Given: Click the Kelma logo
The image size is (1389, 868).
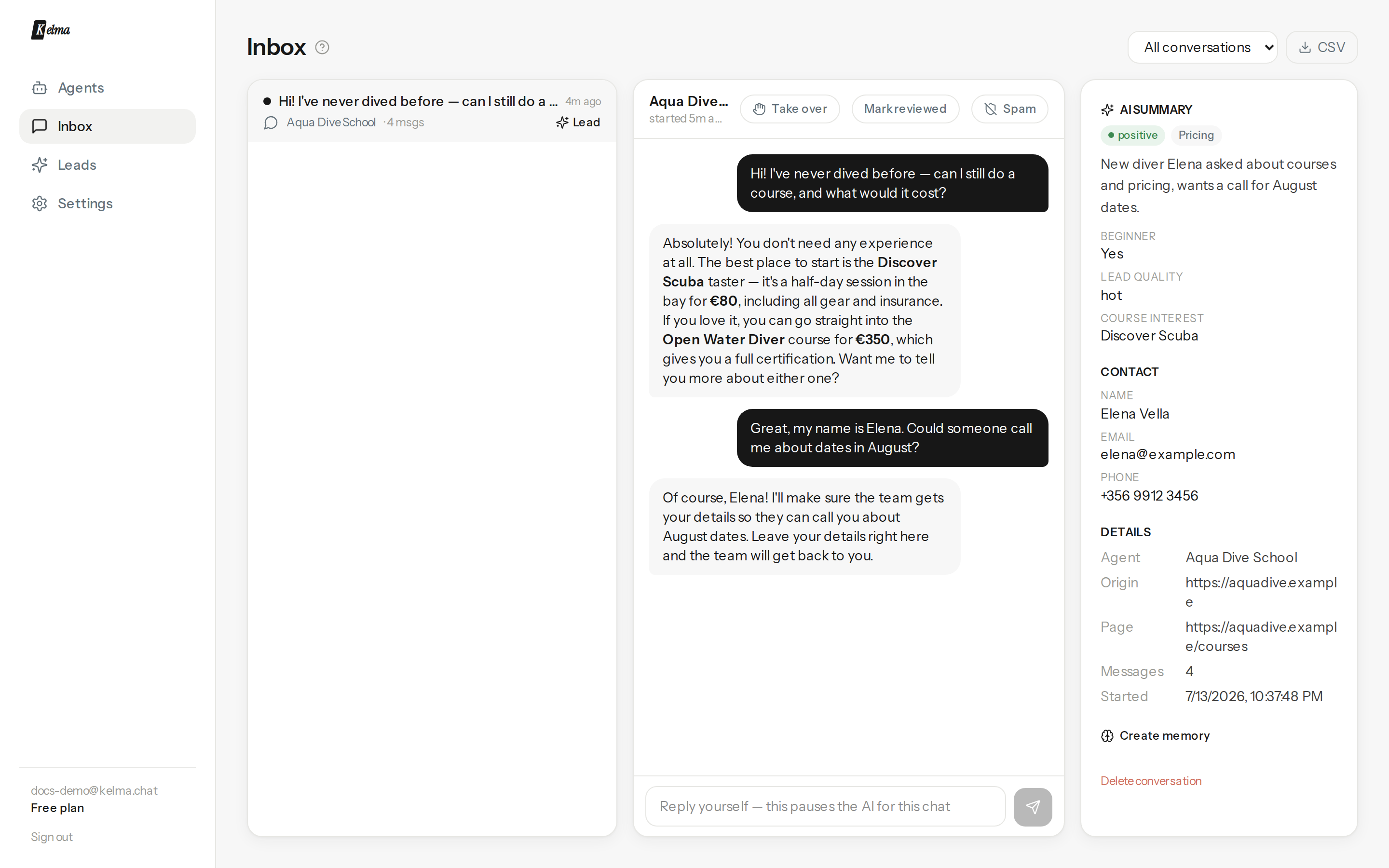Looking at the screenshot, I should click(x=51, y=30).
